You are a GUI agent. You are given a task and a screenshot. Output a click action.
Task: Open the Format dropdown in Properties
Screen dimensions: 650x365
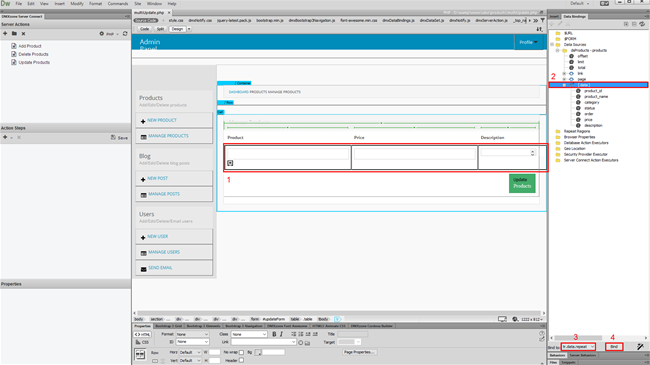coord(192,334)
